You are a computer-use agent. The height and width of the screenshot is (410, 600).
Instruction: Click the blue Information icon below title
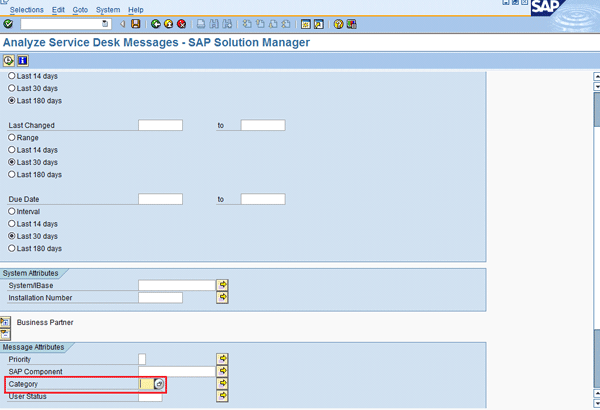pyautogui.click(x=23, y=60)
